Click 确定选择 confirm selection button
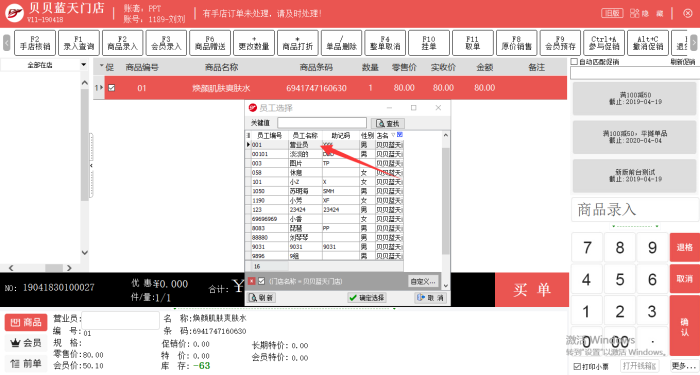The height and width of the screenshot is (375, 700). tap(367, 298)
